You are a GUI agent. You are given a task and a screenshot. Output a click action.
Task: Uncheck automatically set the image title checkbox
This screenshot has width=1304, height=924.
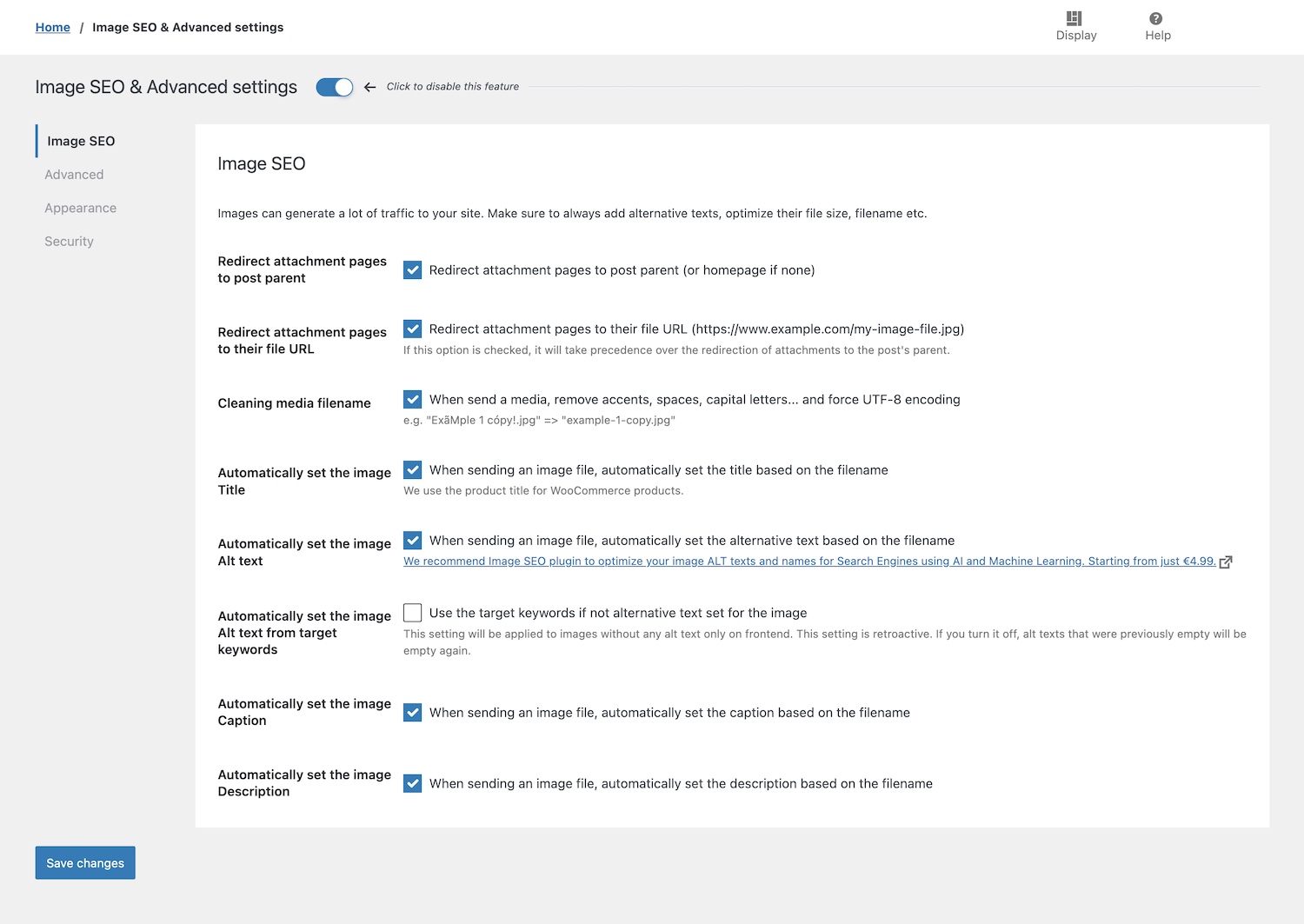pos(413,469)
